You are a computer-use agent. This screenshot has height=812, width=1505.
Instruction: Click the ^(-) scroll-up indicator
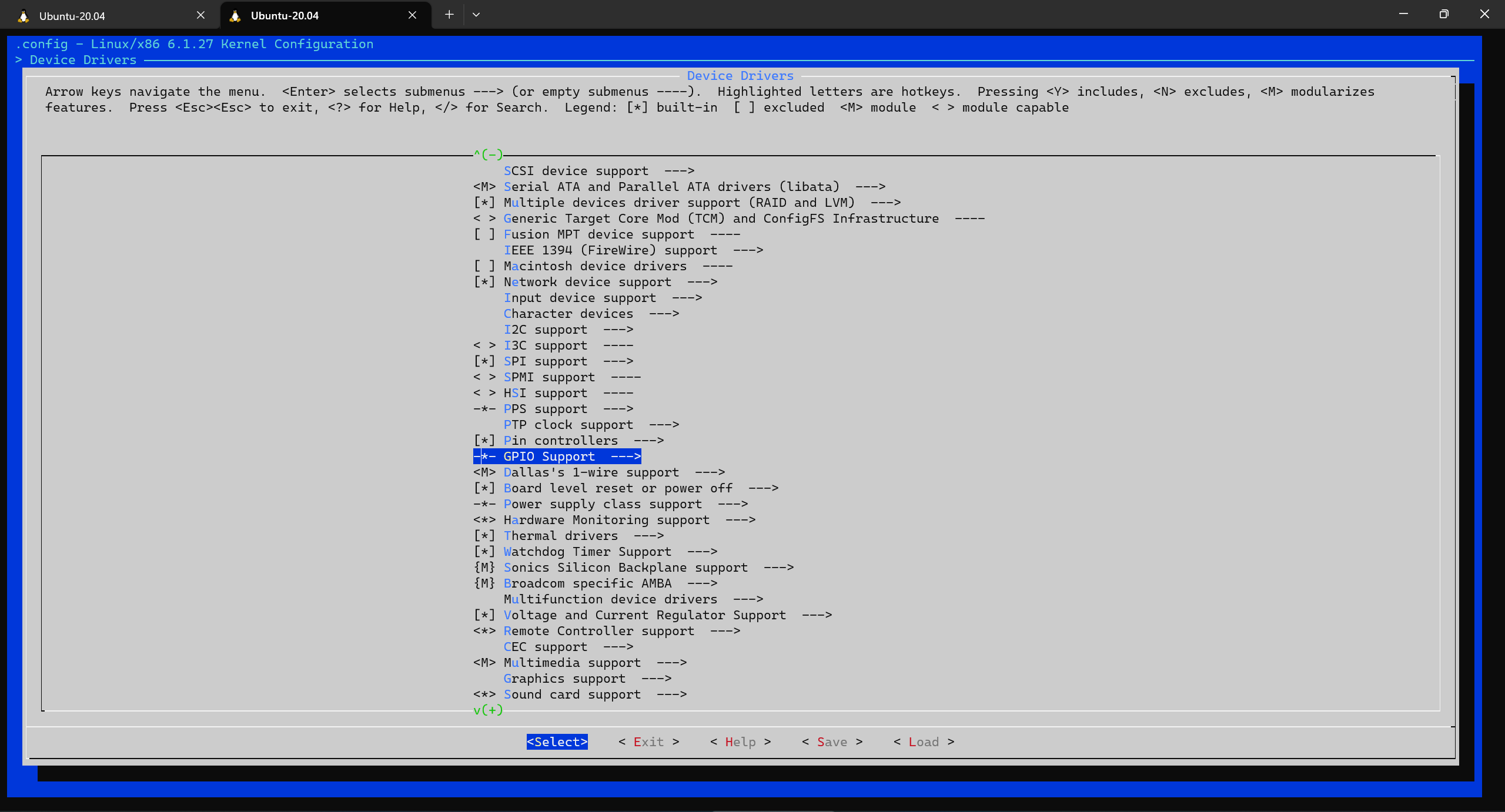coord(487,154)
